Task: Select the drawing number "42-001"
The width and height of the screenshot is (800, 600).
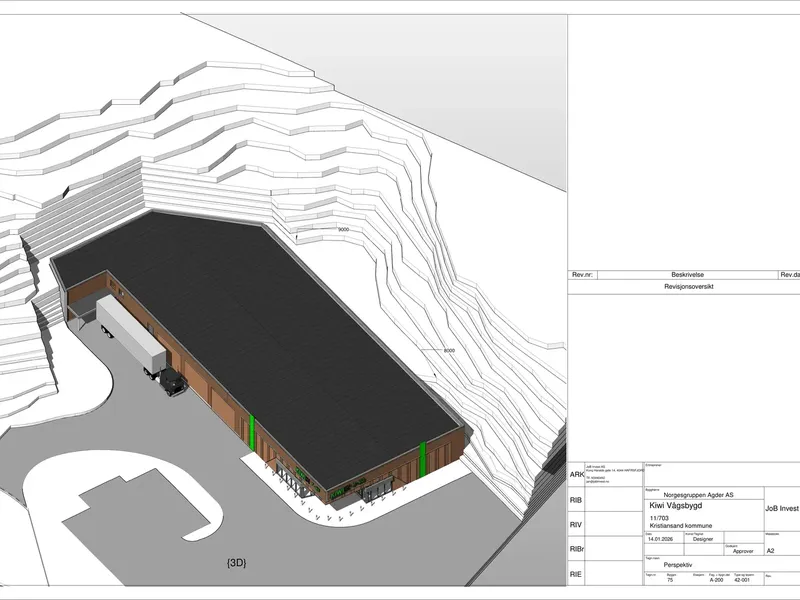Action: tap(742, 580)
